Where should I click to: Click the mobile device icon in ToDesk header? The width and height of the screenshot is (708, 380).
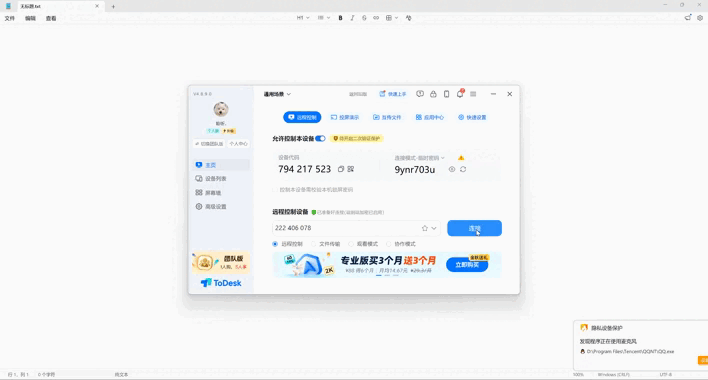point(447,94)
